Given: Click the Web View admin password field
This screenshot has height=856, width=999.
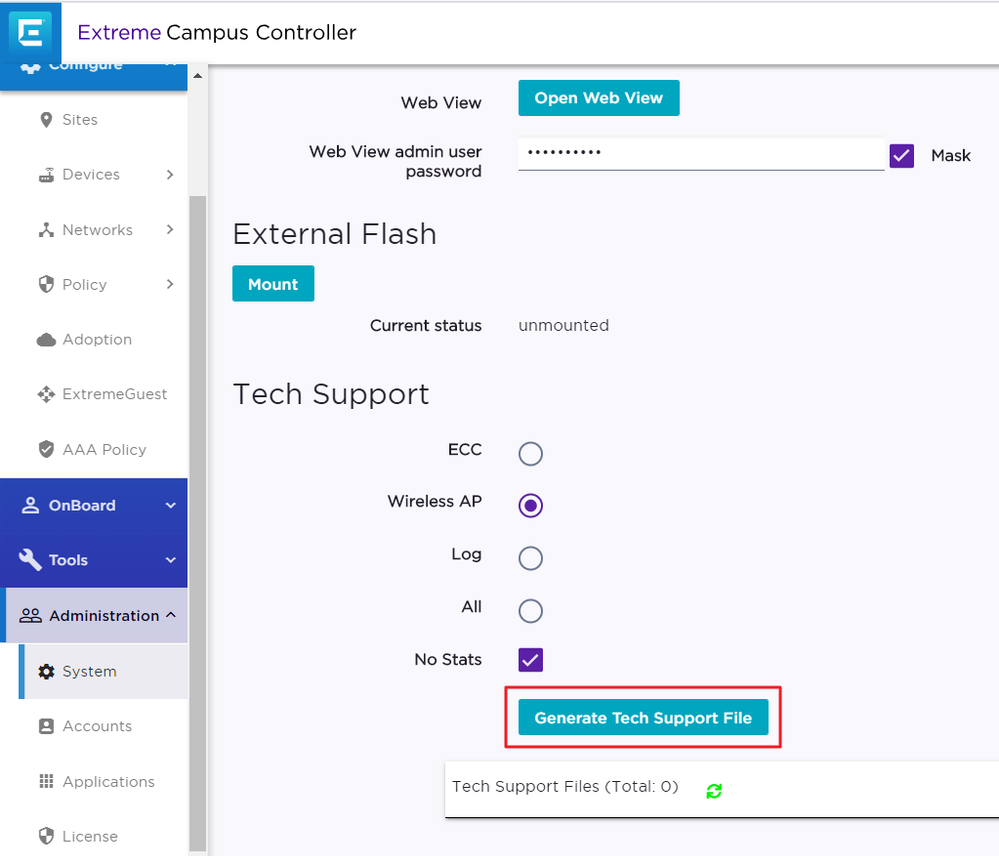Looking at the screenshot, I should (x=700, y=153).
